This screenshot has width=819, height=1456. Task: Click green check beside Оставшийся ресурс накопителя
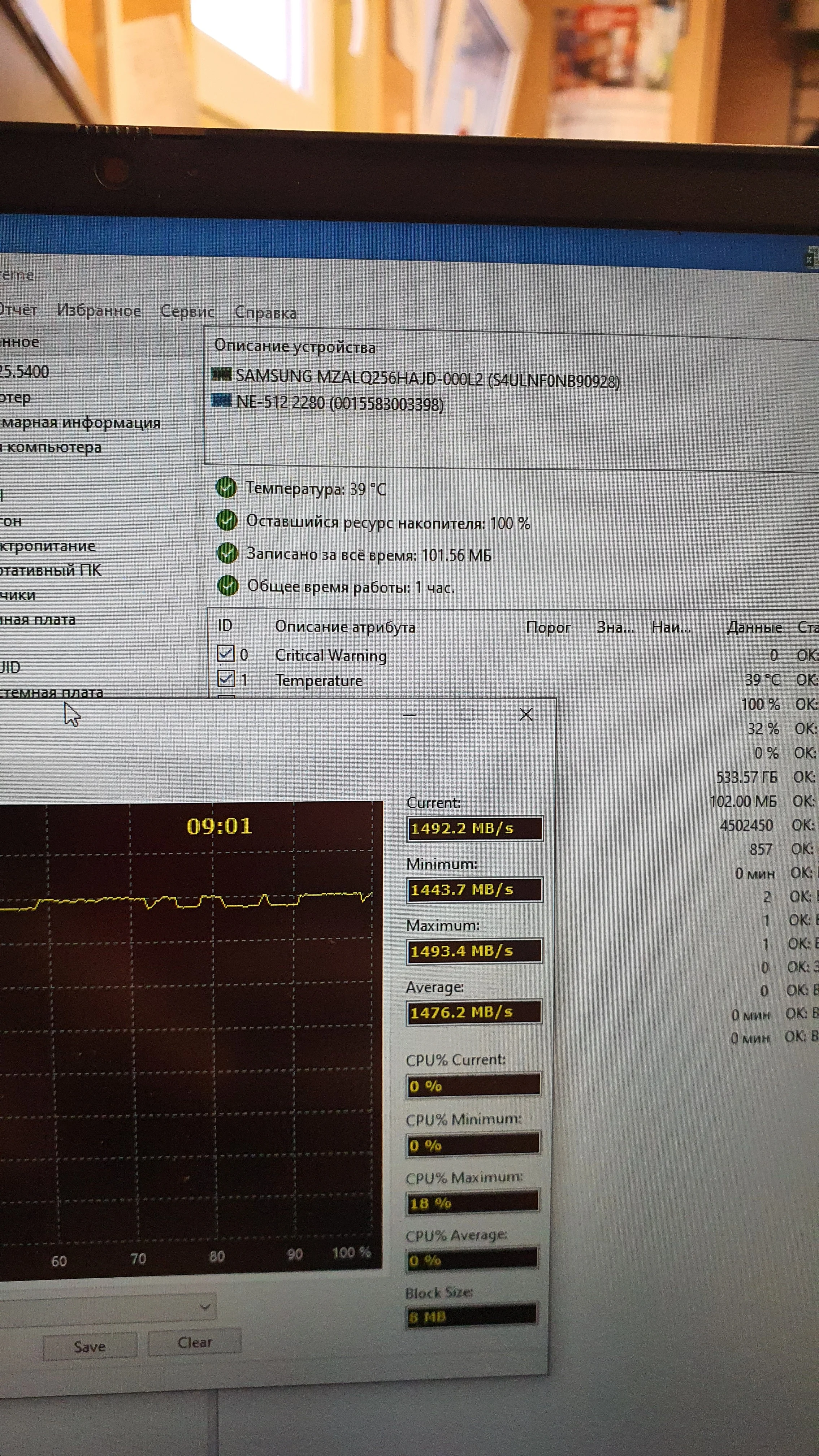tap(227, 520)
